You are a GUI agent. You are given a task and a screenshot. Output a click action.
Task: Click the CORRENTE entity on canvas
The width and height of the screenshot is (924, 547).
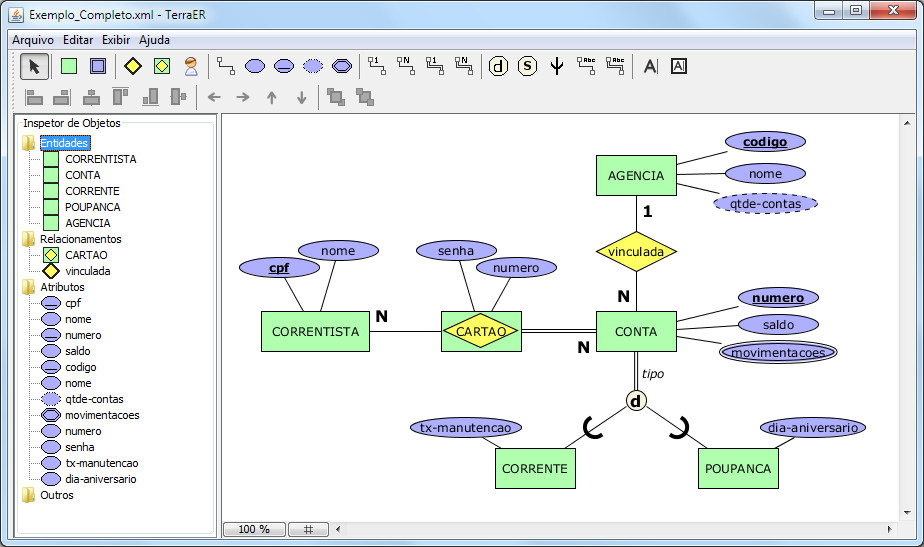(535, 469)
